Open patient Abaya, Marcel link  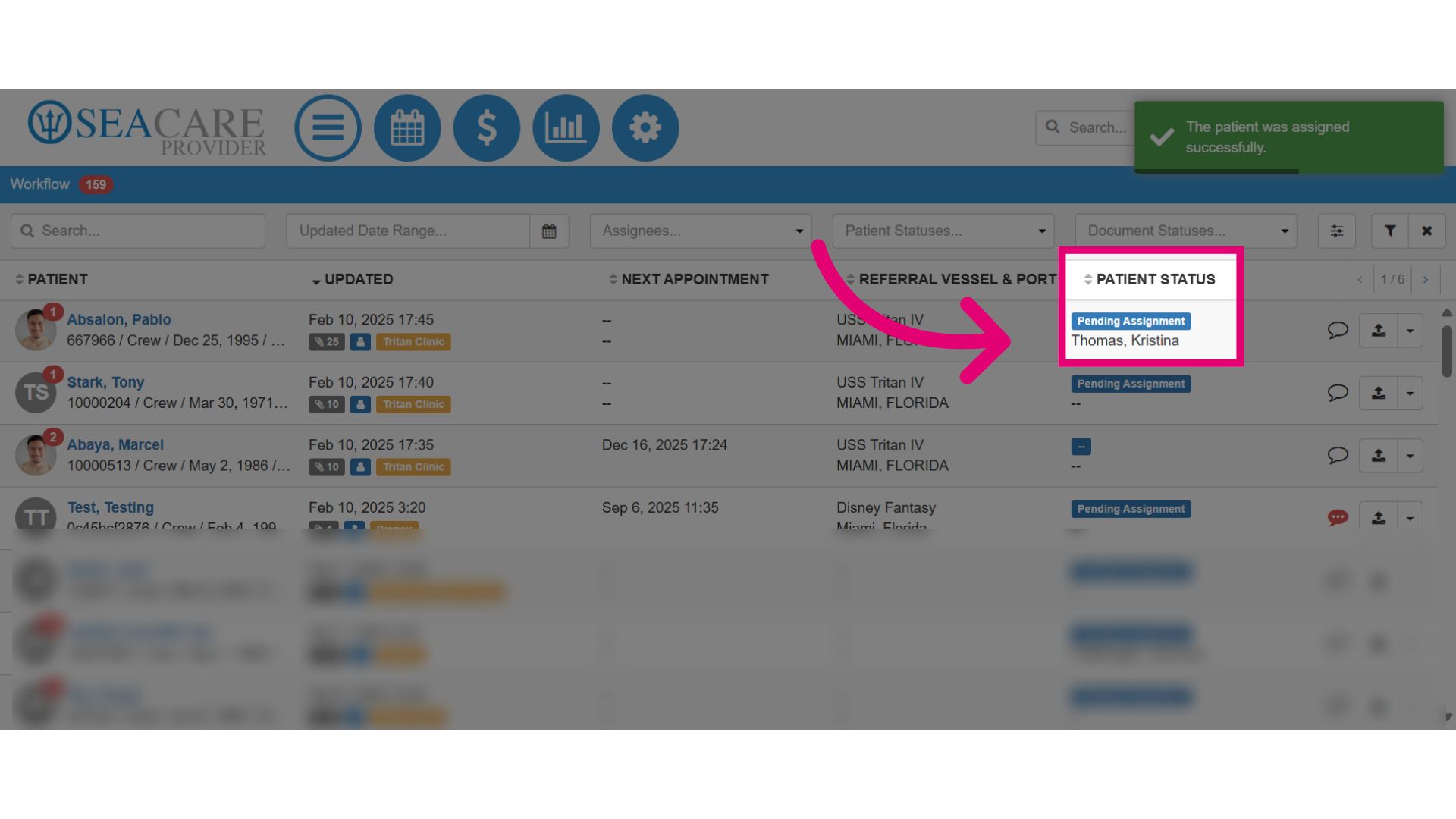tap(115, 444)
